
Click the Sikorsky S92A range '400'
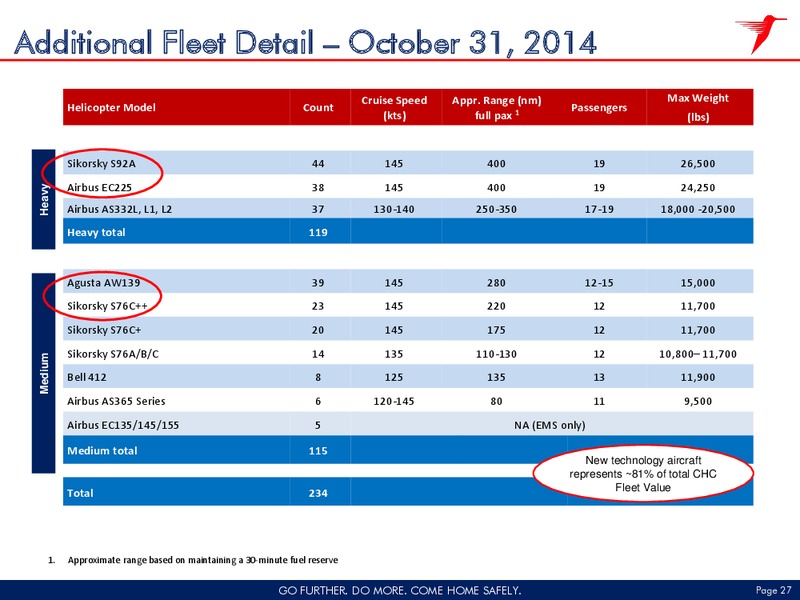(496, 164)
